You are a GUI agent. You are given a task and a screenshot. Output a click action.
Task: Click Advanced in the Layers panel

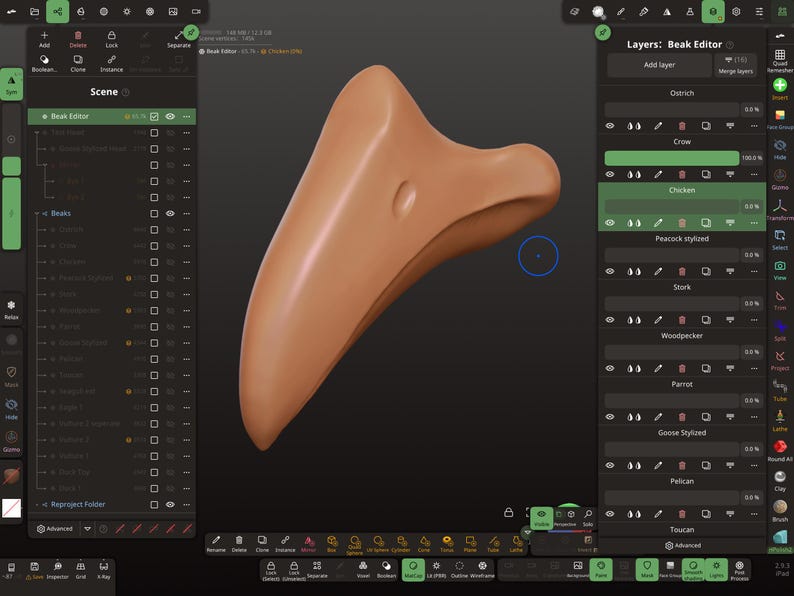pyautogui.click(x=683, y=545)
